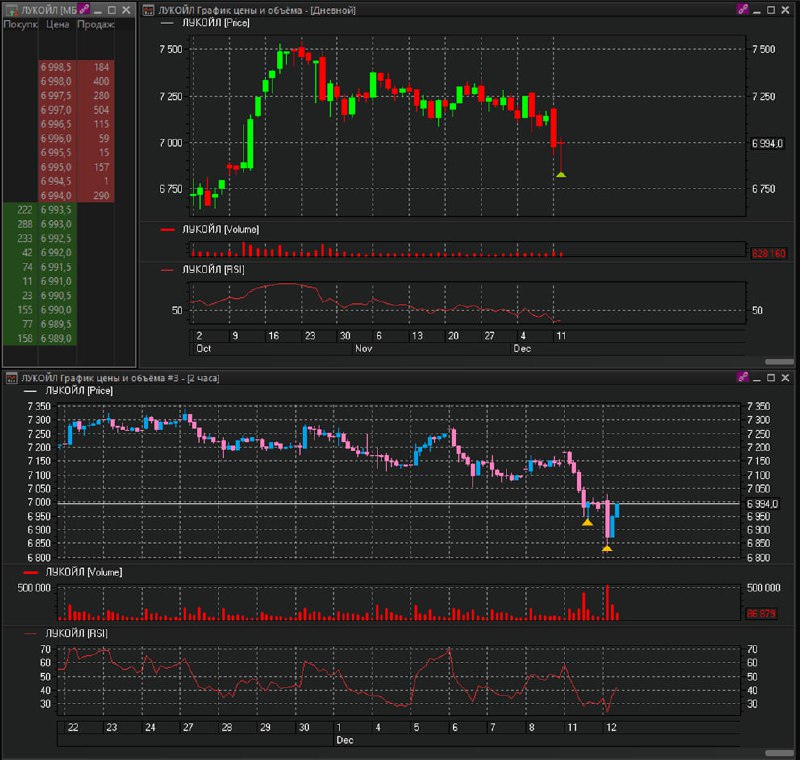The image size is (800, 760).
Task: Close the order book window
Action: (x=126, y=10)
